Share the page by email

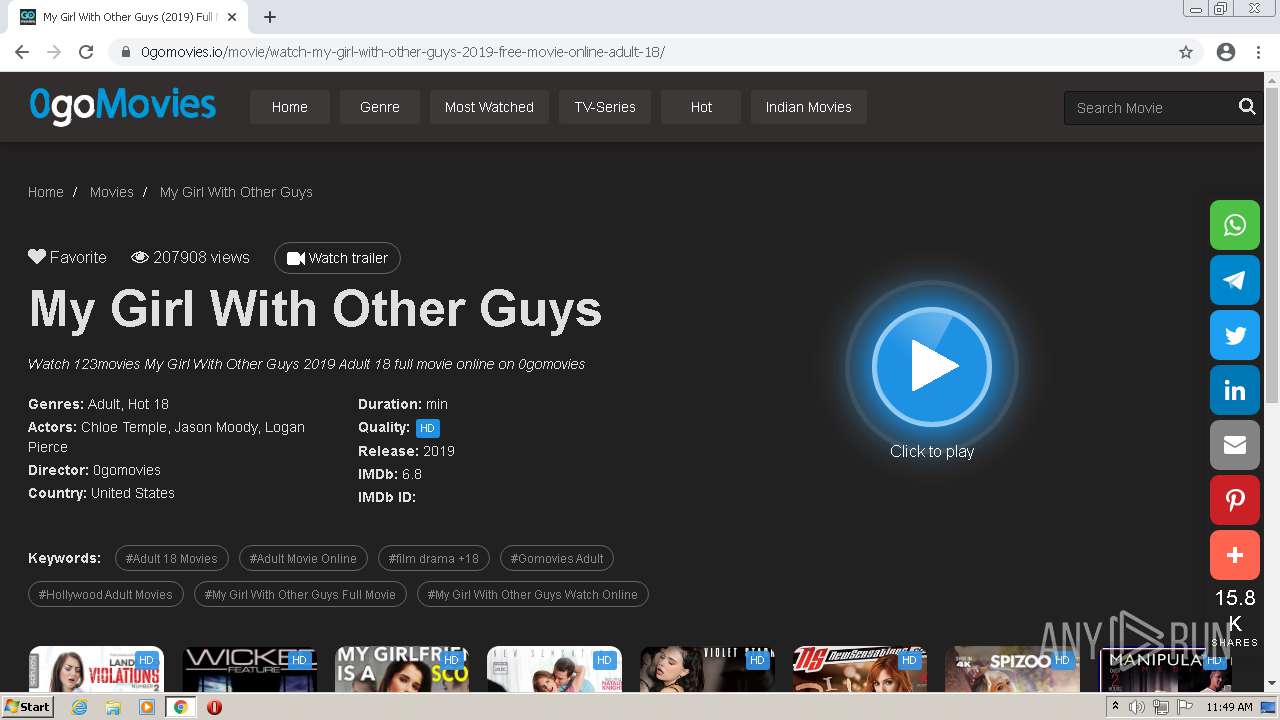pyautogui.click(x=1235, y=445)
